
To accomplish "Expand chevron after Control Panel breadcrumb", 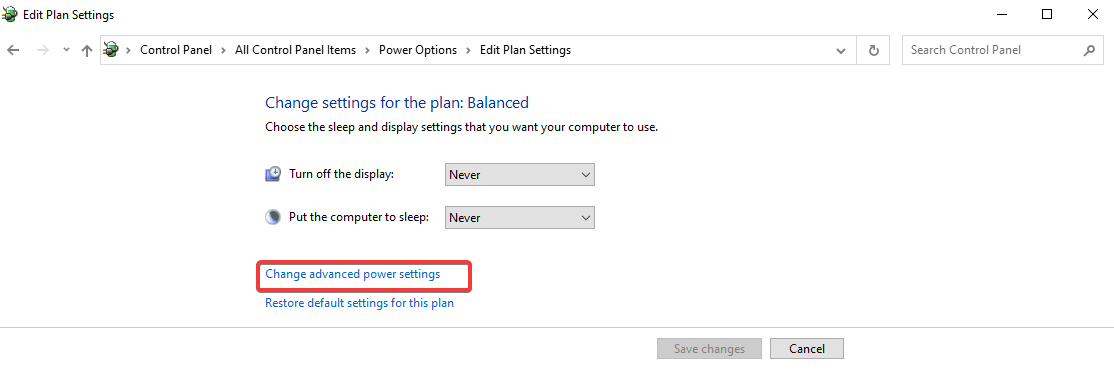I will coord(224,50).
